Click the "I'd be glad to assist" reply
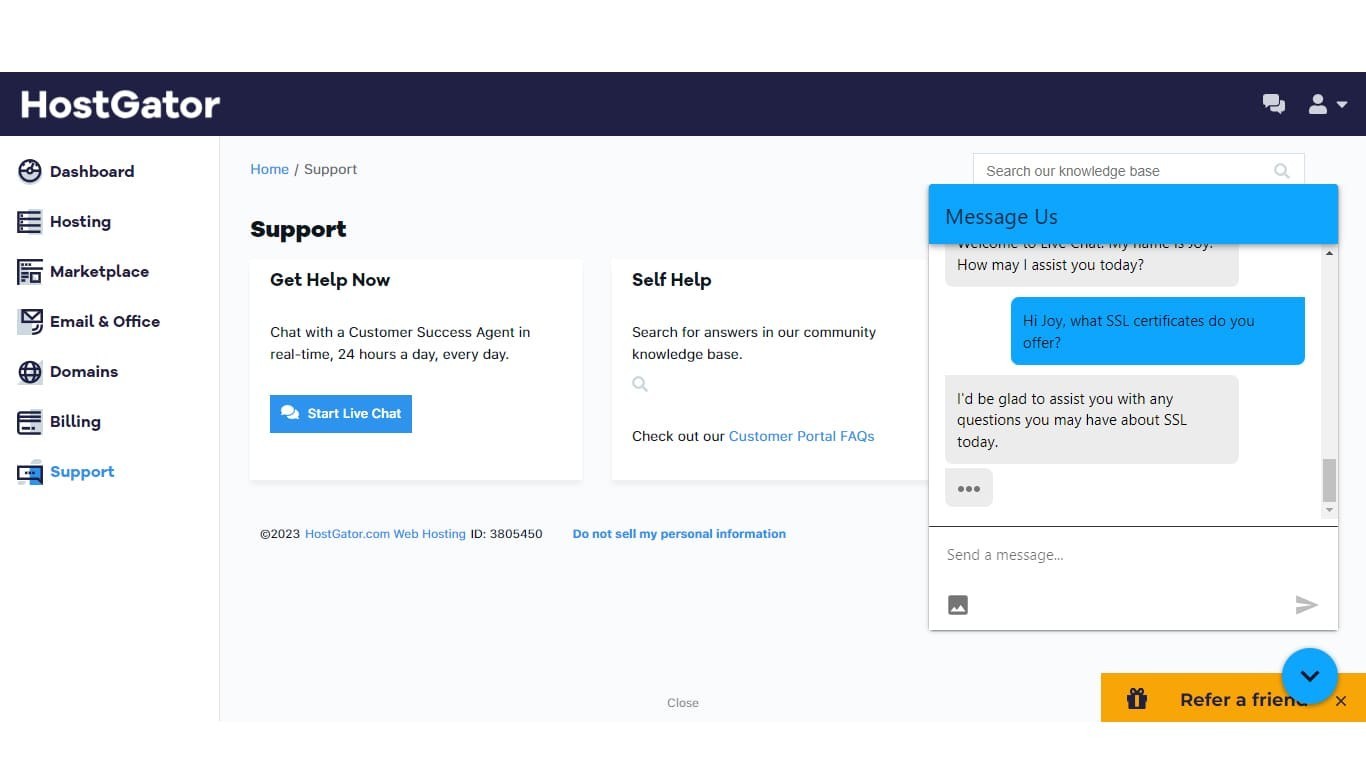The width and height of the screenshot is (1366, 768). pyautogui.click(x=1091, y=420)
